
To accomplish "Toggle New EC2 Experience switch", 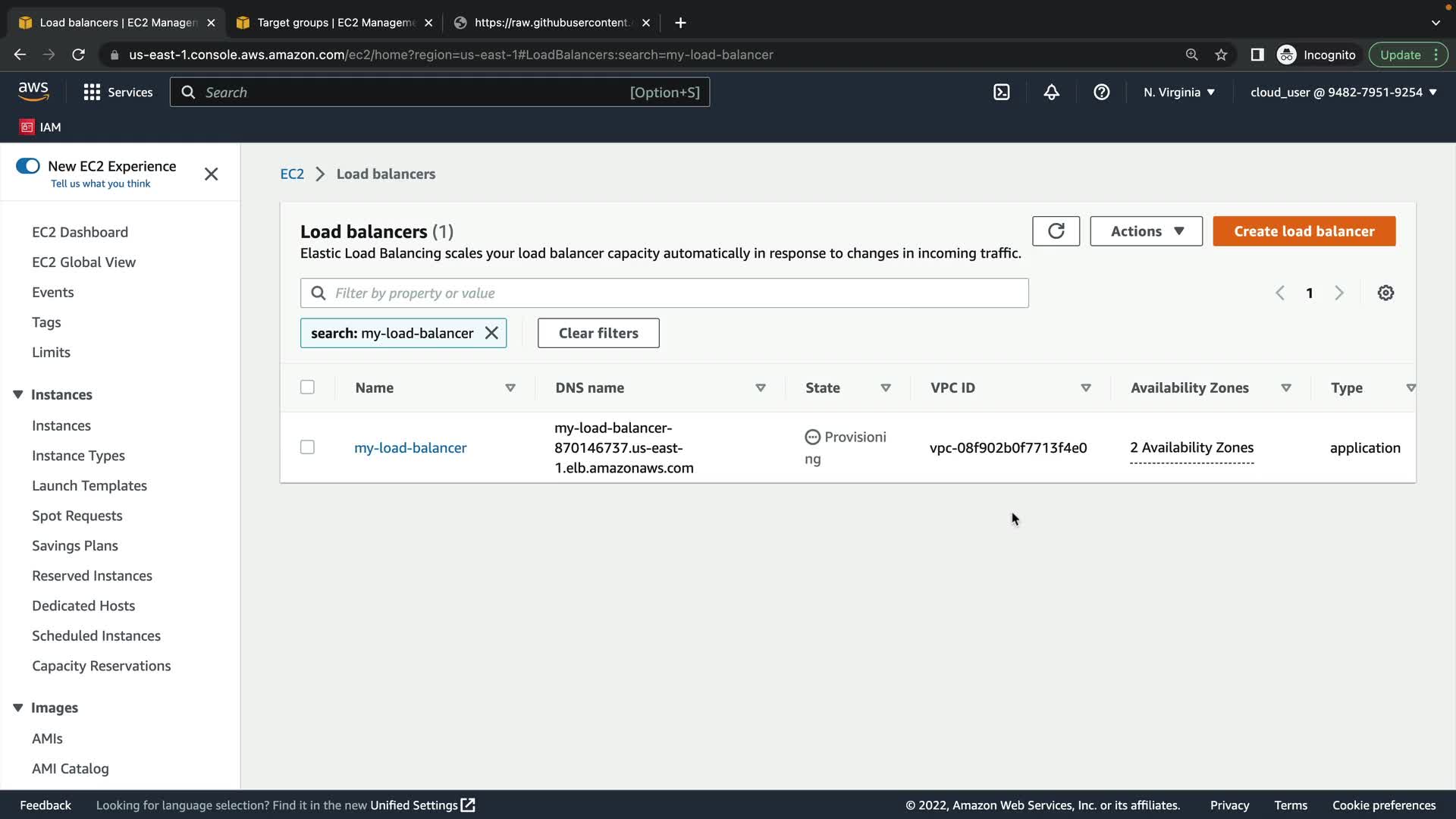I will coord(28,166).
